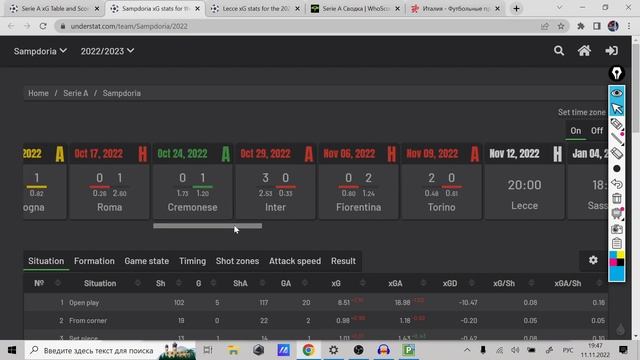The image size is (640, 360).
Task: Select the highlighter marker tool
Action: 617,124
